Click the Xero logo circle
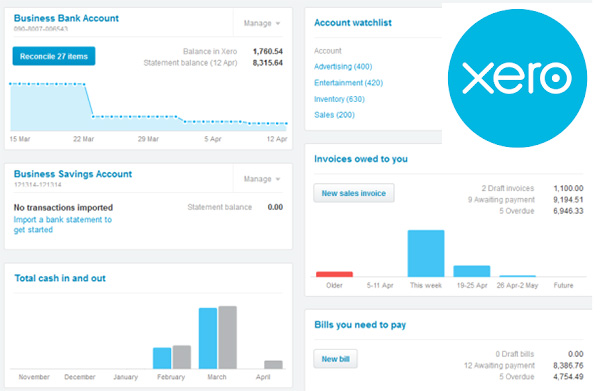Viewport: 600px width, 391px height. tap(517, 78)
